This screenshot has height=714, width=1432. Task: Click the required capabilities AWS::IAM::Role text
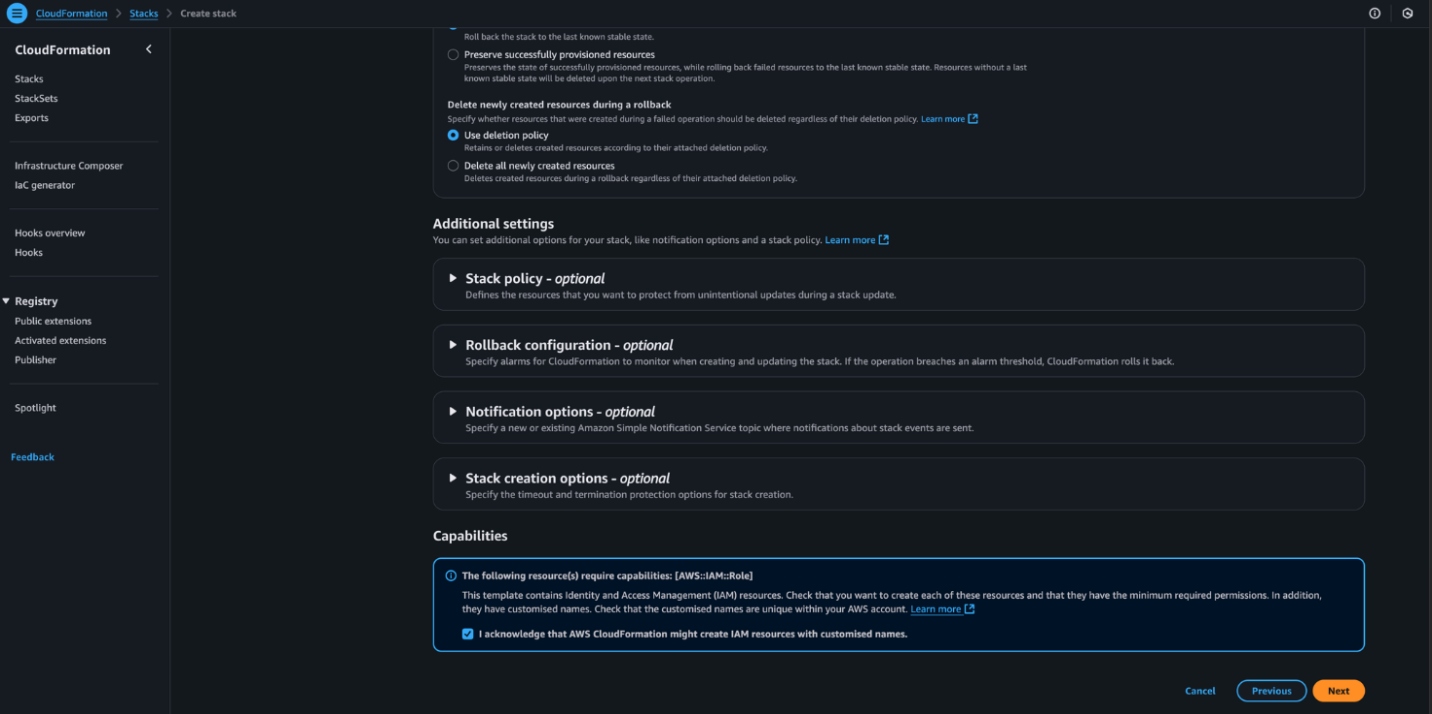[x=607, y=576]
